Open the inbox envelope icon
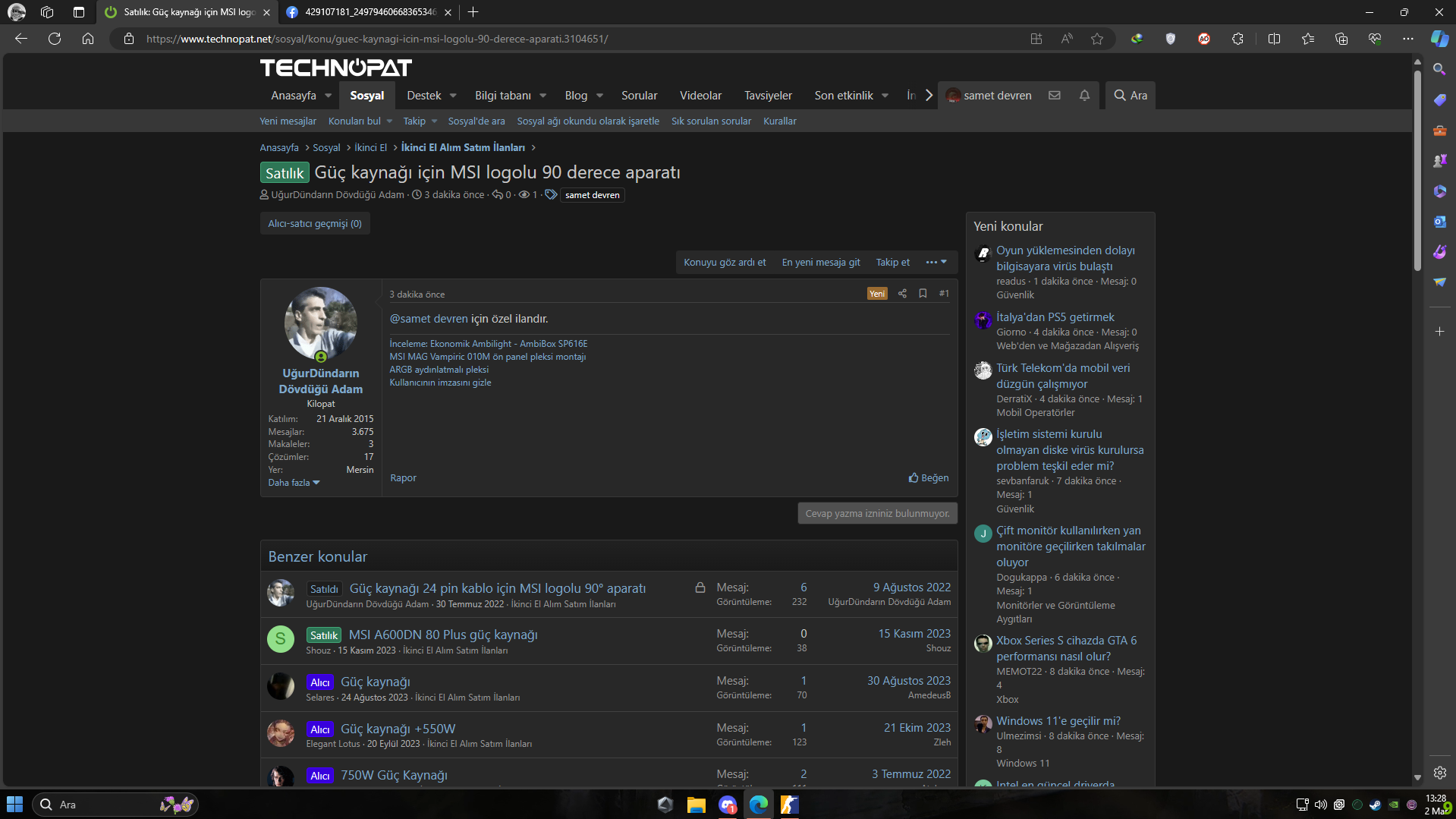The width and height of the screenshot is (1456, 819). [x=1055, y=96]
